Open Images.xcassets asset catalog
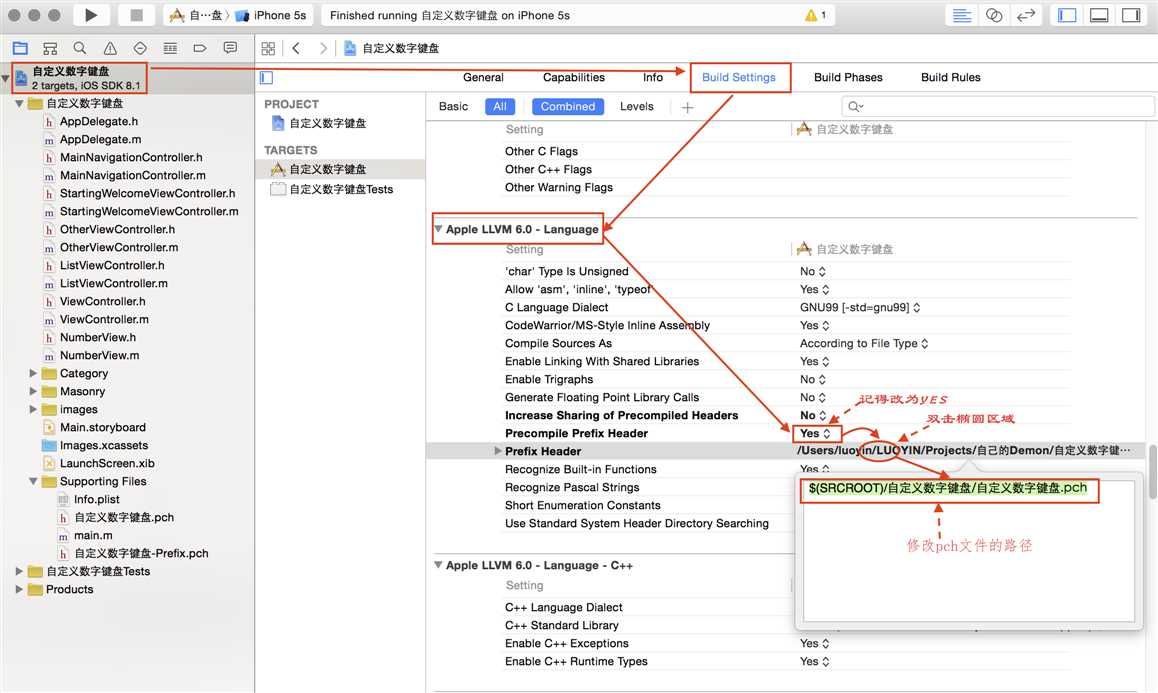Image resolution: width=1158 pixels, height=693 pixels. point(104,445)
